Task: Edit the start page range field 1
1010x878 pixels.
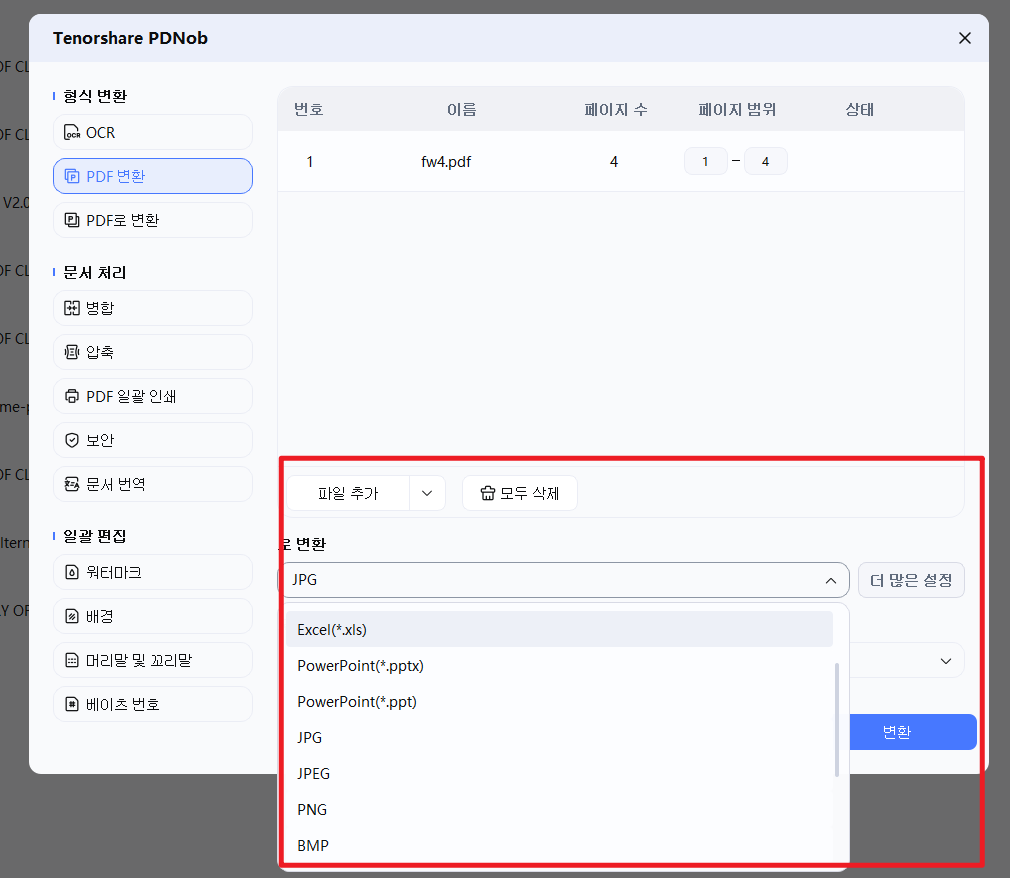Action: pos(705,161)
